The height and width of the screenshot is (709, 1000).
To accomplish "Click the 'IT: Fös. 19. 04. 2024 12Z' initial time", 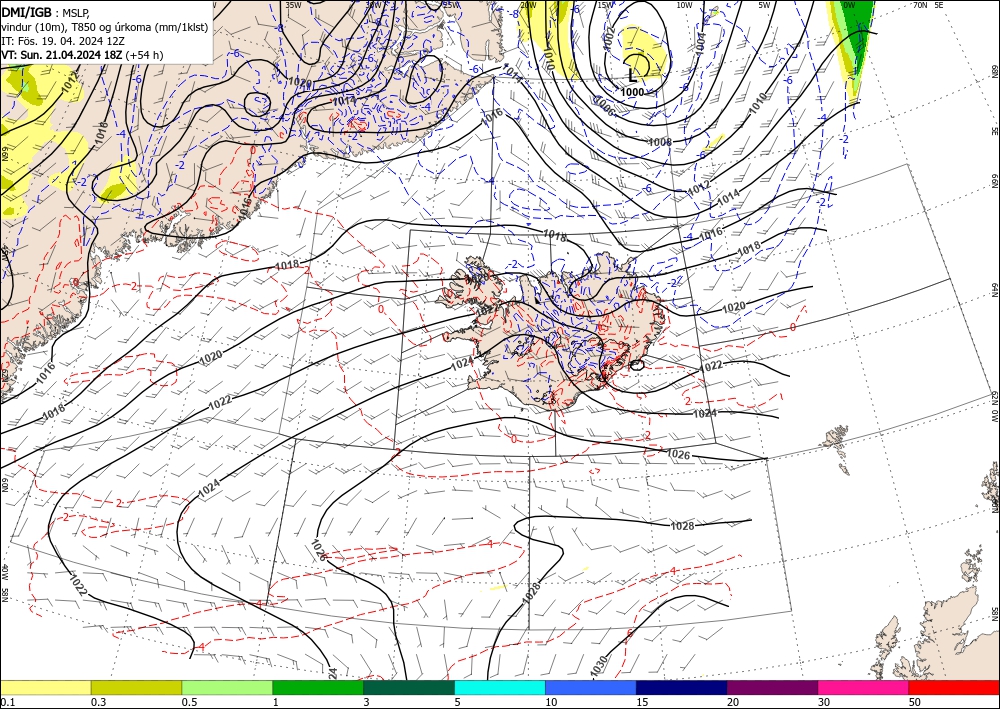I will (x=64, y=41).
